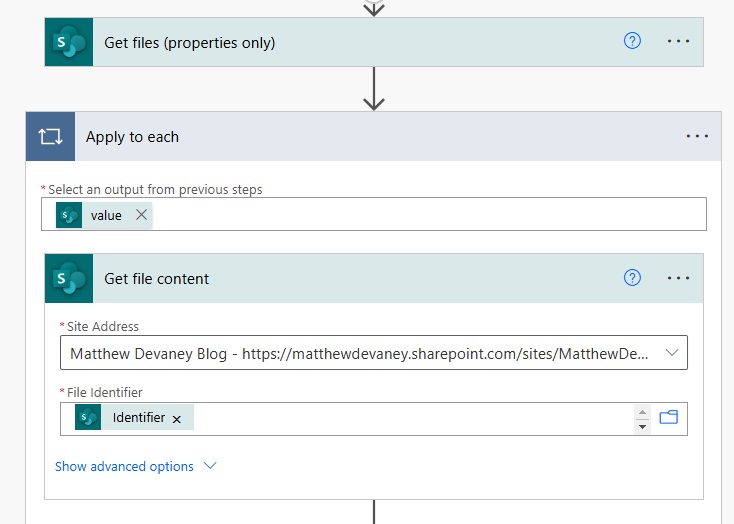Open the Get files action ellipsis menu

[x=678, y=41]
